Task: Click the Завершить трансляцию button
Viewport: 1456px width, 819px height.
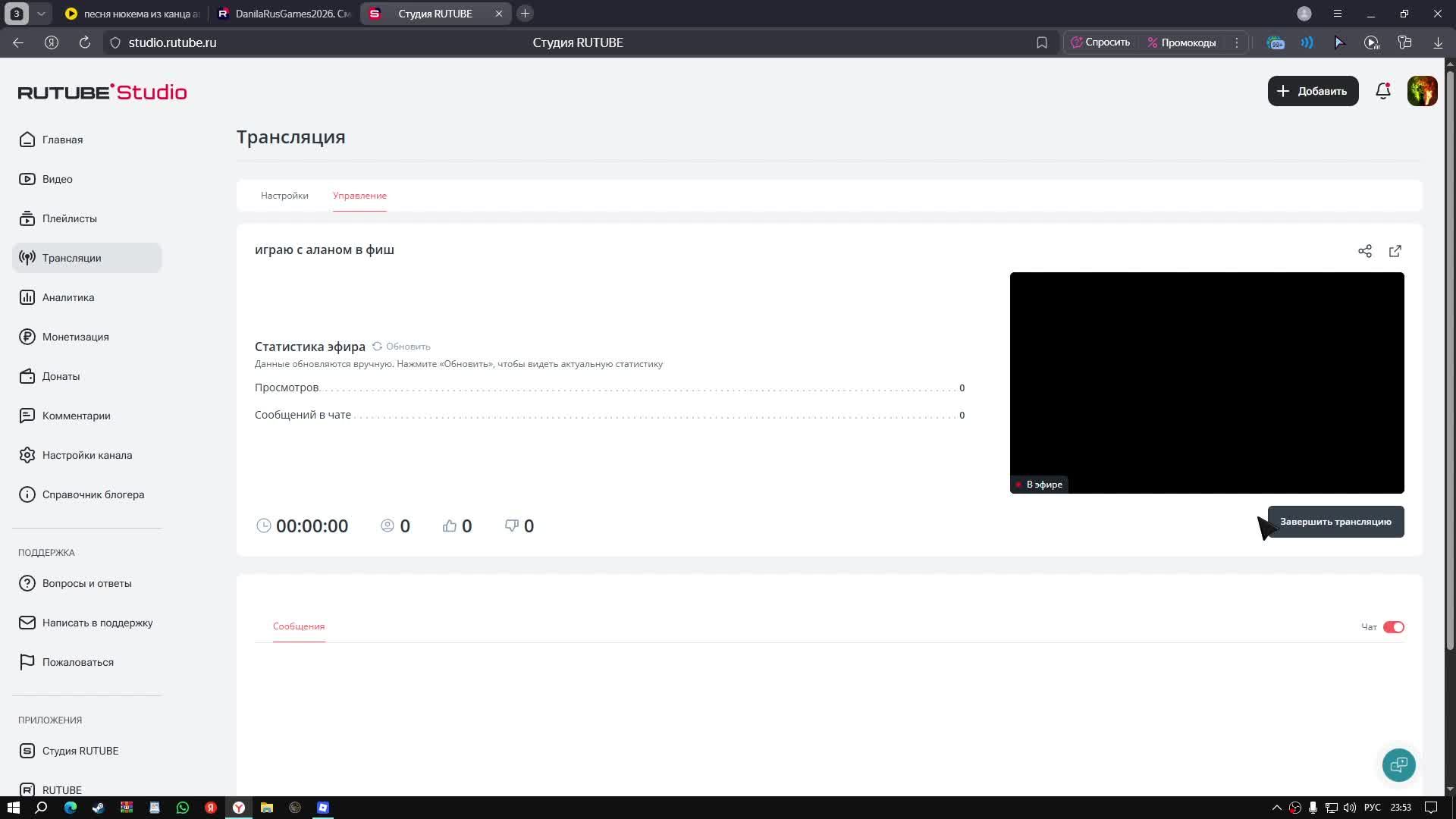Action: tap(1335, 522)
